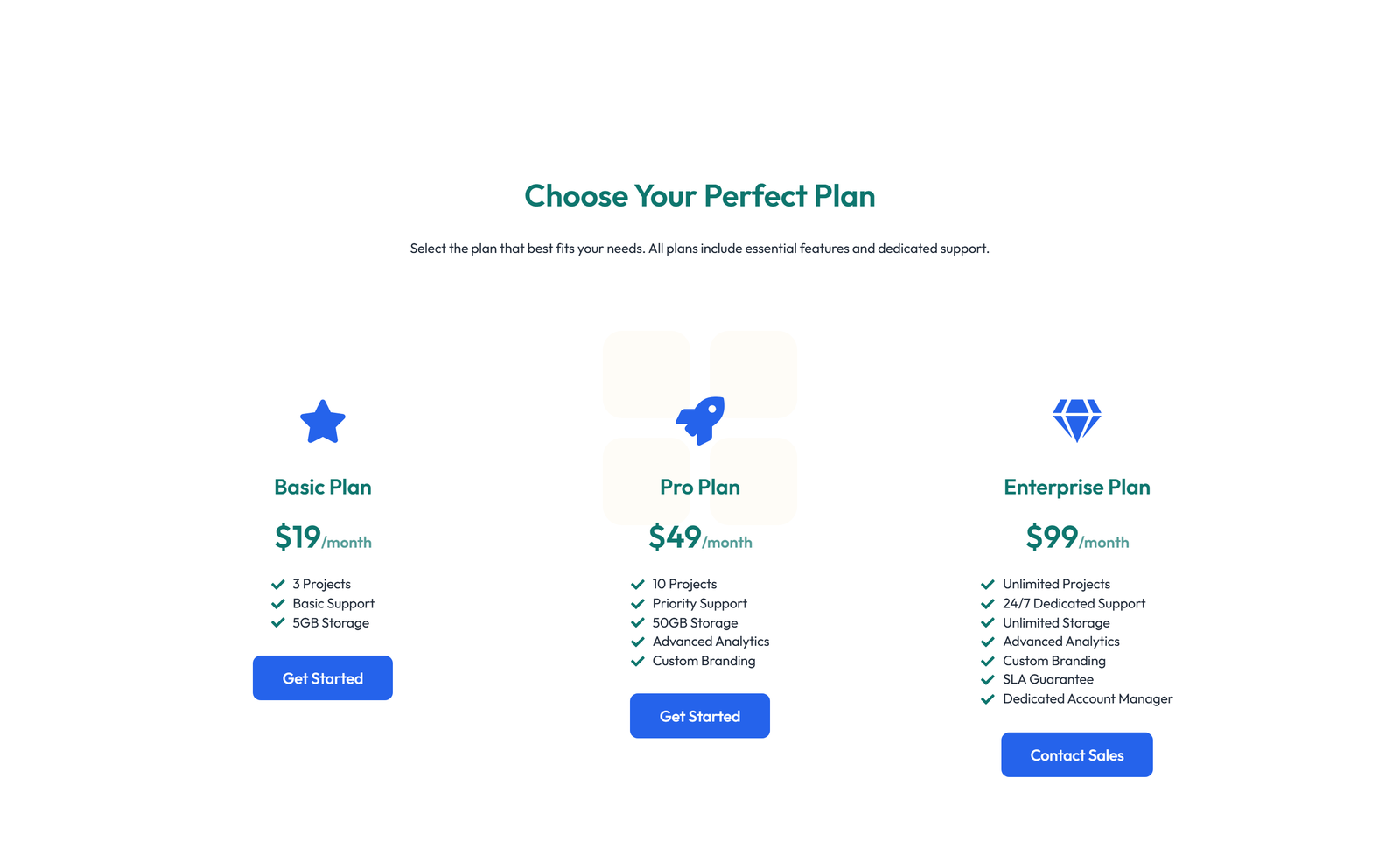Click the $49/month price label
This screenshot has width=1400, height=856.
point(699,538)
